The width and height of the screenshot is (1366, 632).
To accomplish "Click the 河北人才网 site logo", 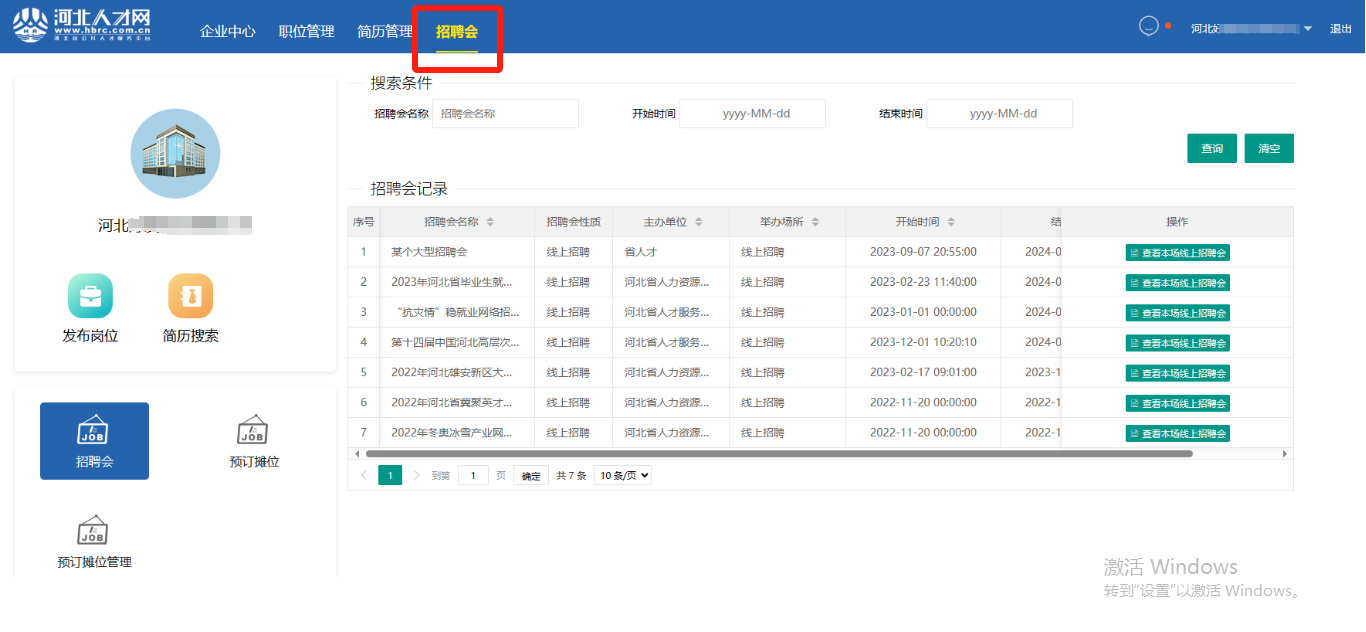I will tap(82, 26).
